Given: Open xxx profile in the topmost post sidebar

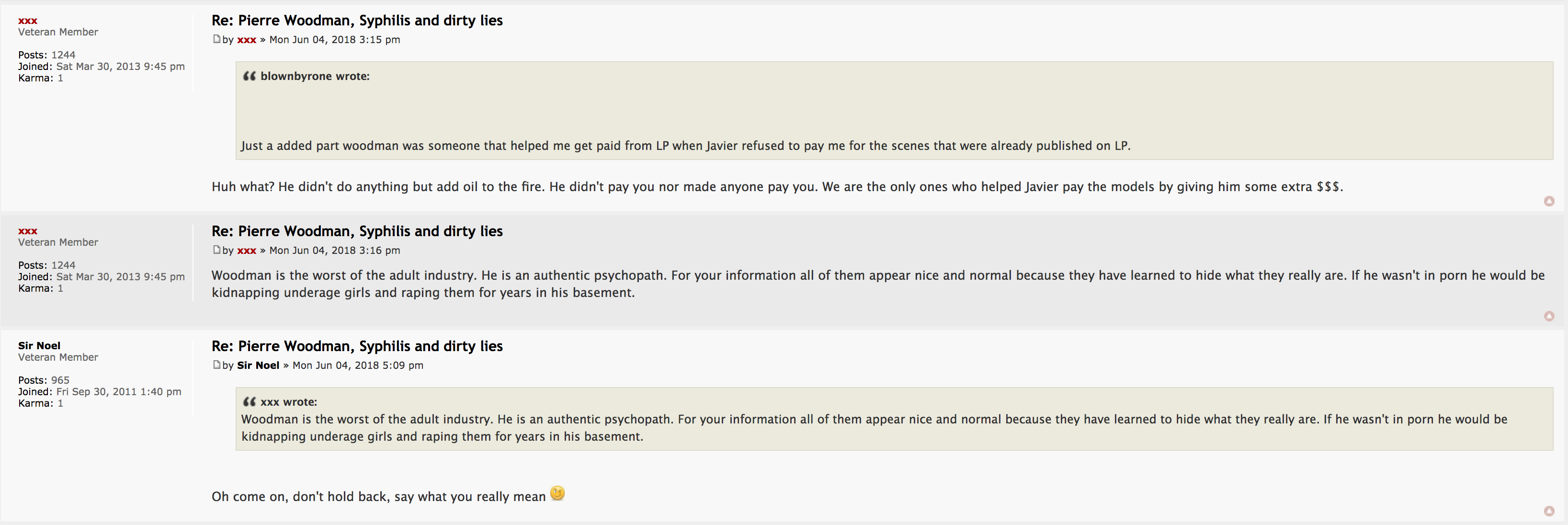Looking at the screenshot, I should tap(27, 22).
